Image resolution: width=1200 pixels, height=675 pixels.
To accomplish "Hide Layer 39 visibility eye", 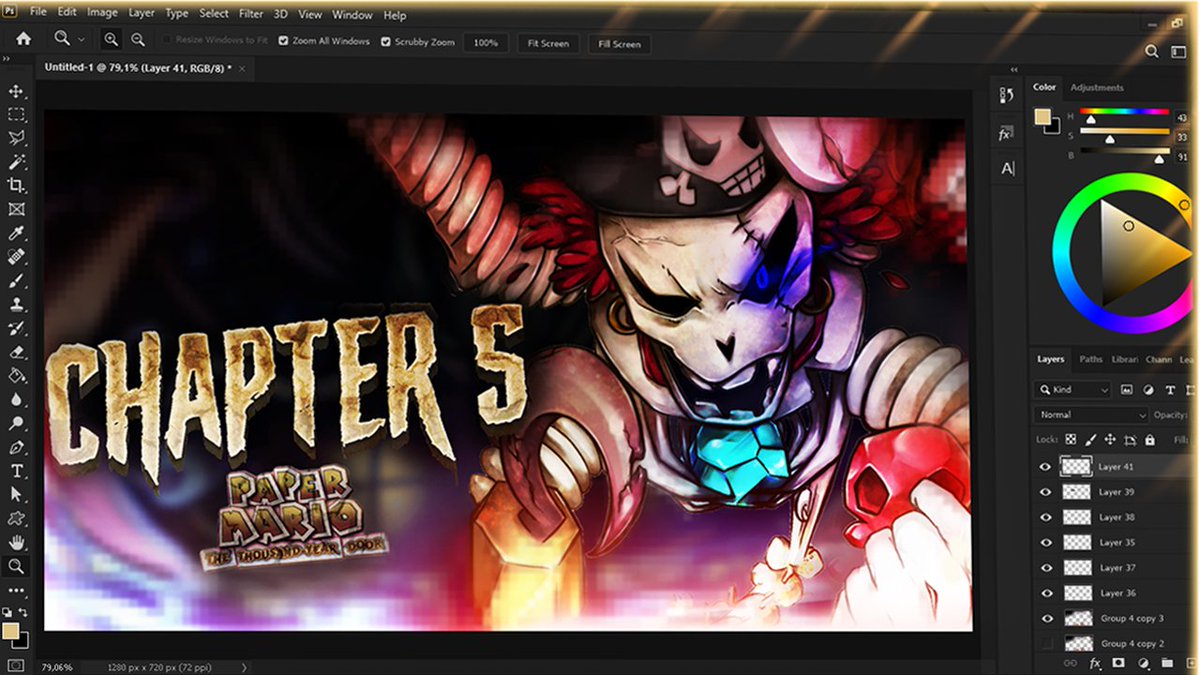I will 1046,491.
